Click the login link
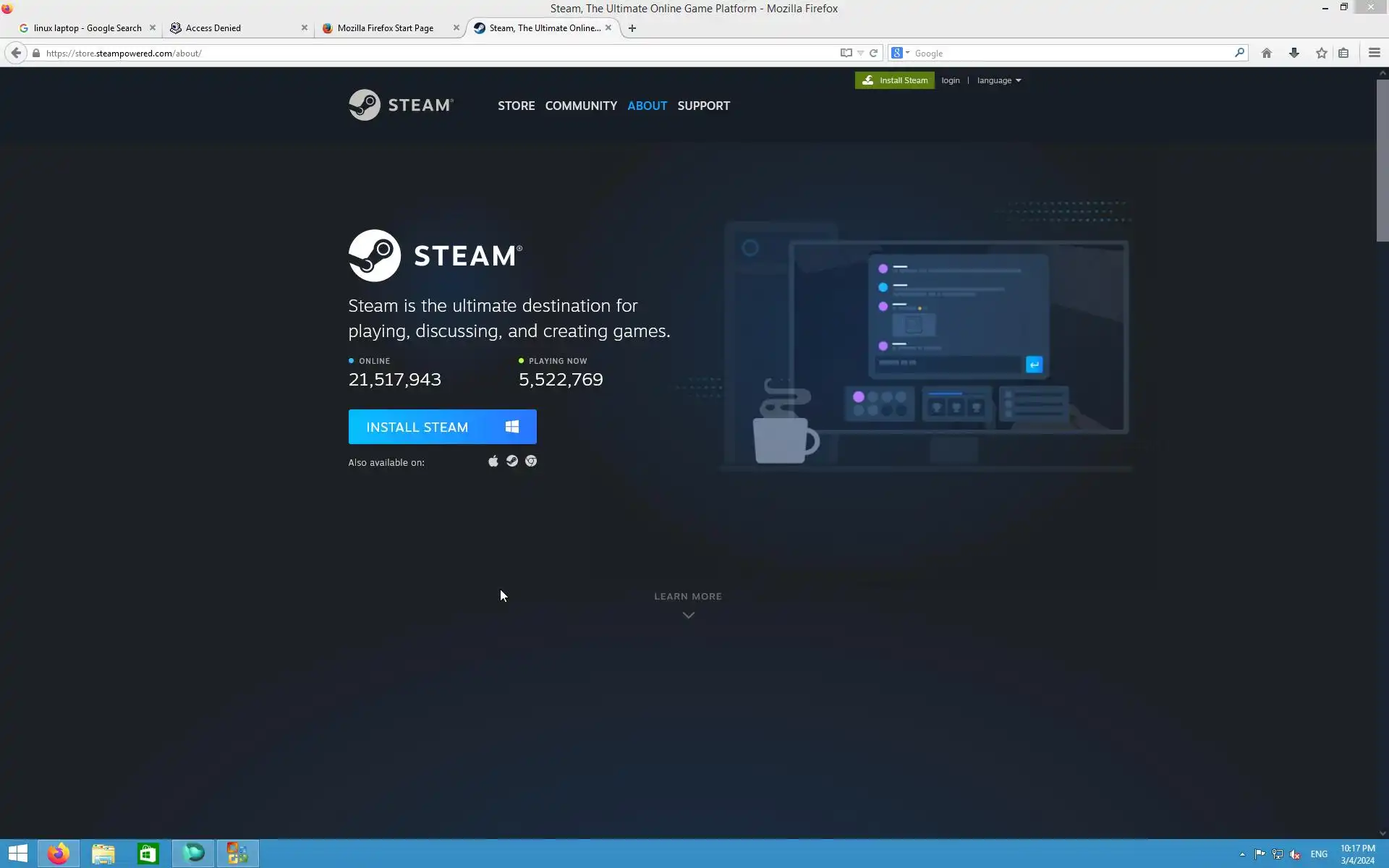This screenshot has width=1389, height=868. click(x=951, y=80)
